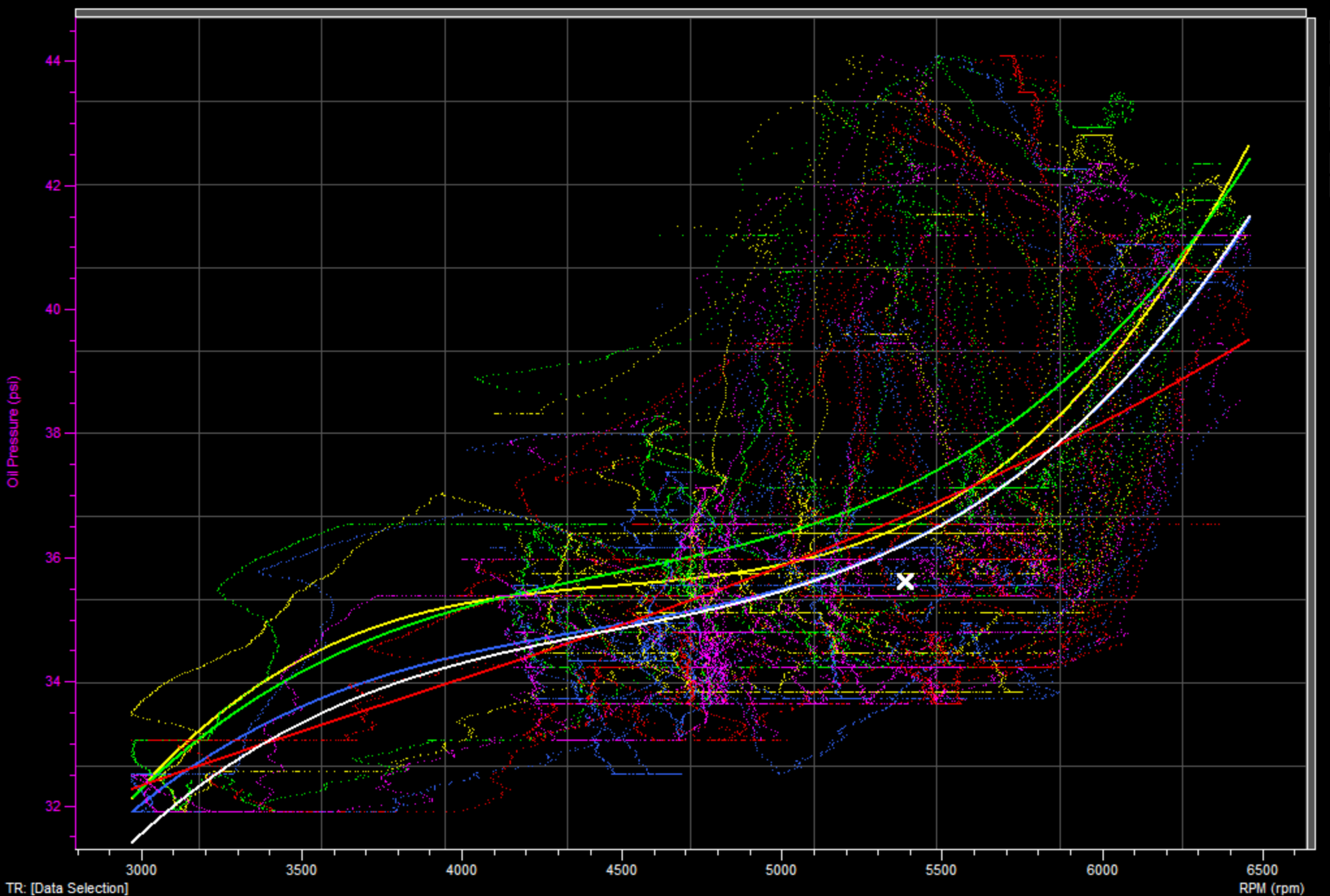1330x896 pixels.
Task: Click the 36 tick on the pressure axis
Action: 53,558
